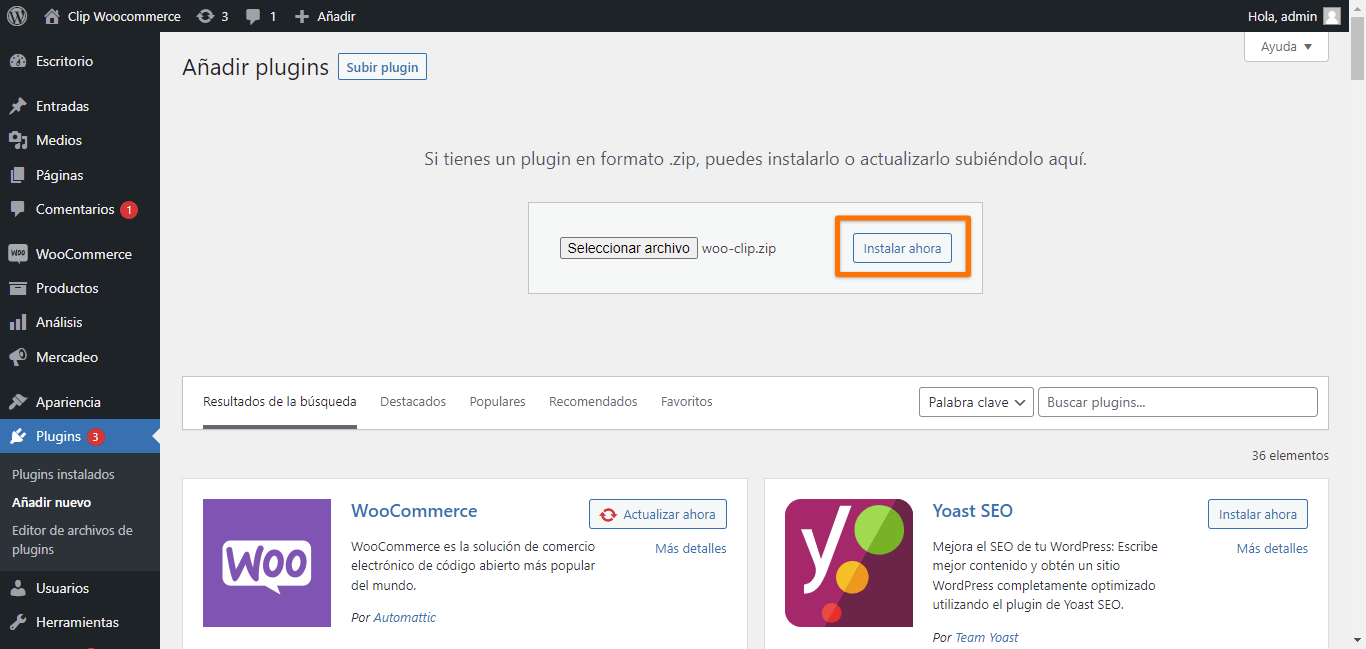Click the Entradas pin icon
This screenshot has height=649, width=1366.
click(18, 106)
